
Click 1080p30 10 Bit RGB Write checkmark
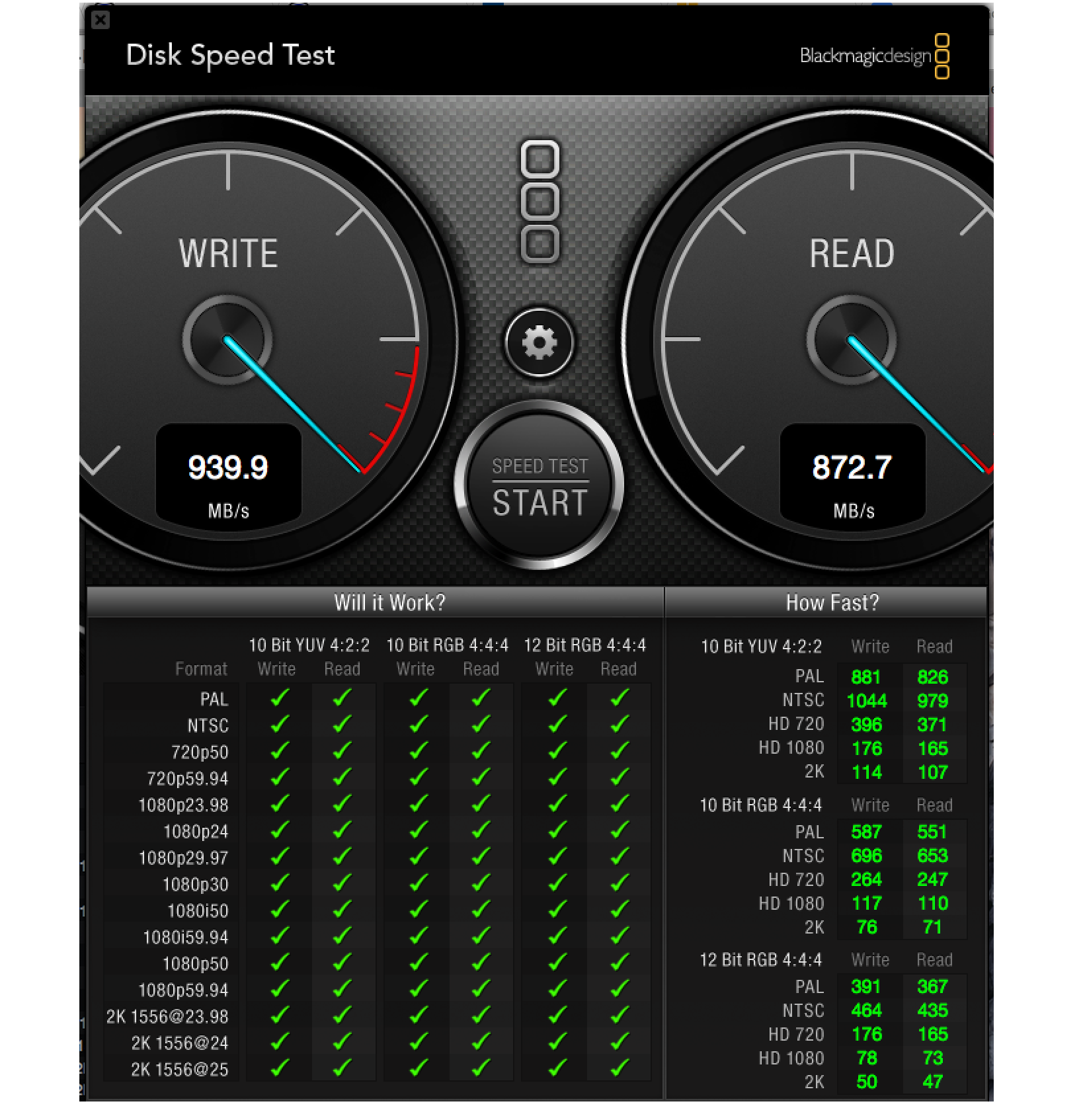pyautogui.click(x=417, y=883)
